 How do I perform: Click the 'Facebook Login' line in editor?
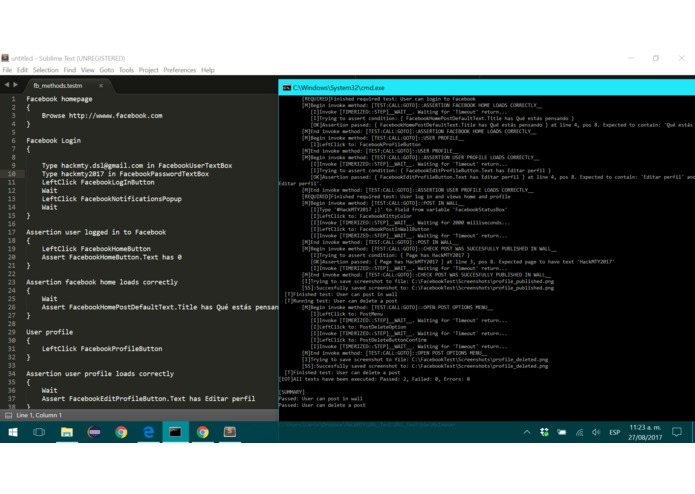[54, 140]
